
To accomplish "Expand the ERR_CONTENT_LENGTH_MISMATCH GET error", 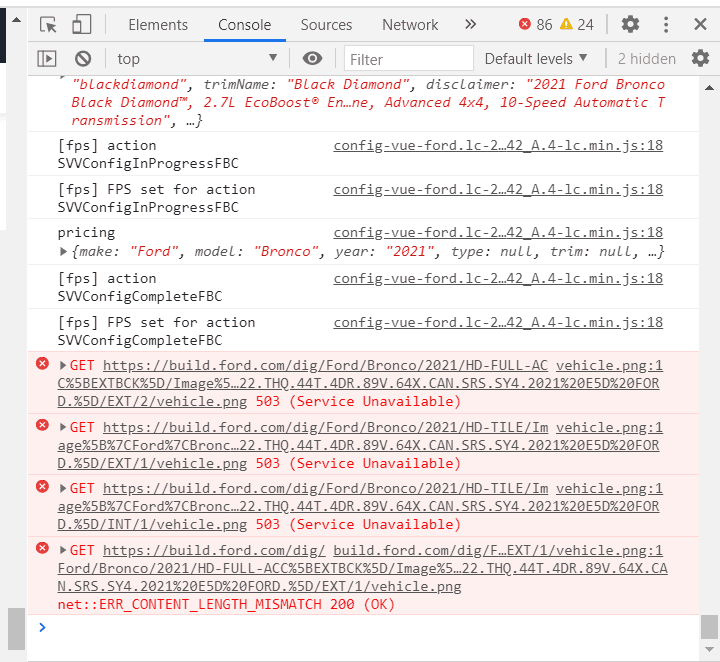I will click(x=63, y=550).
